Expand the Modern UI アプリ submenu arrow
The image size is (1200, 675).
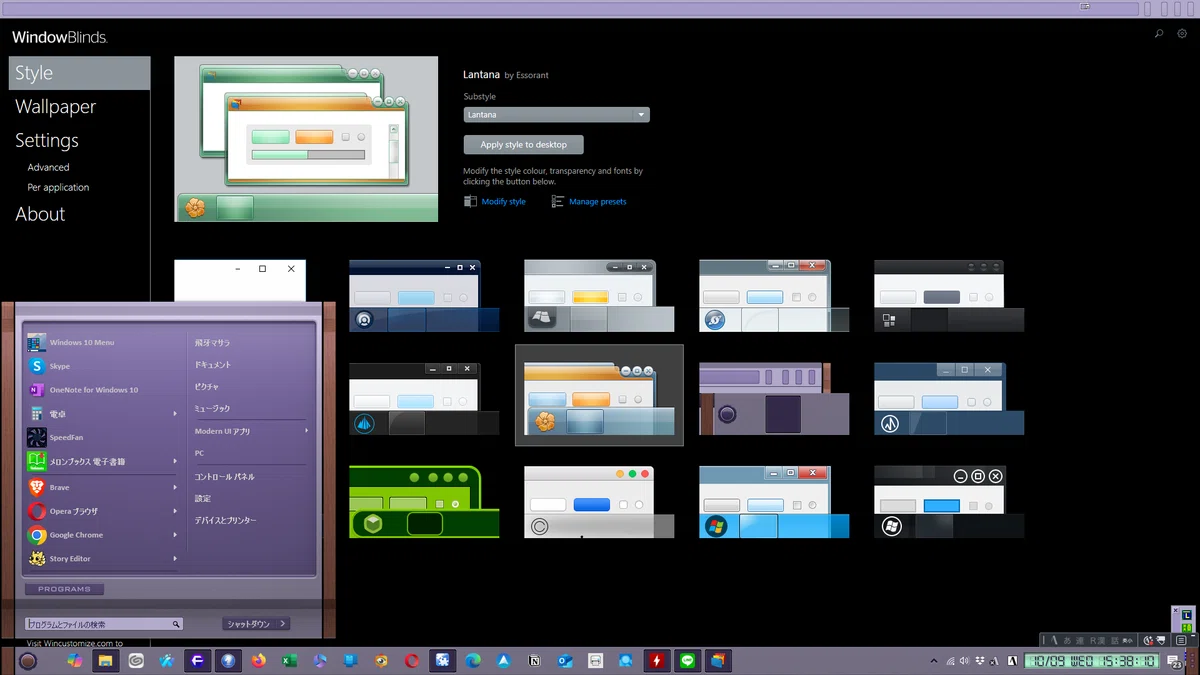[306, 431]
